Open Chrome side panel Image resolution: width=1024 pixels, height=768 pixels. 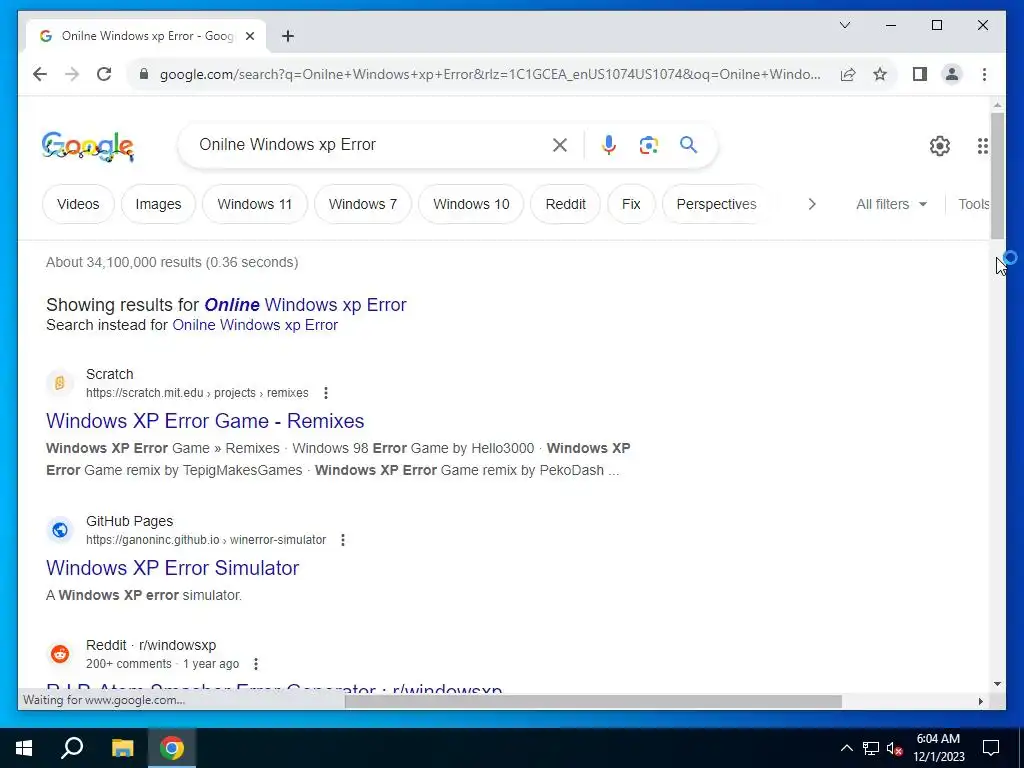tap(920, 74)
